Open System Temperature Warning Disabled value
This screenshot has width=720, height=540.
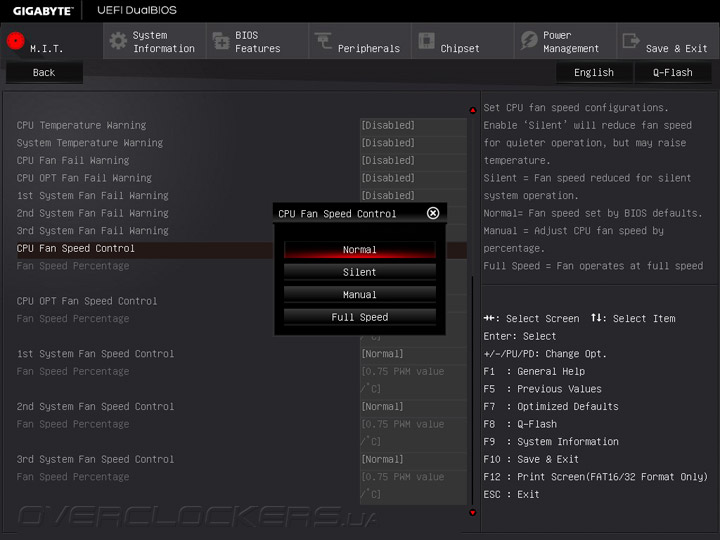click(x=413, y=143)
